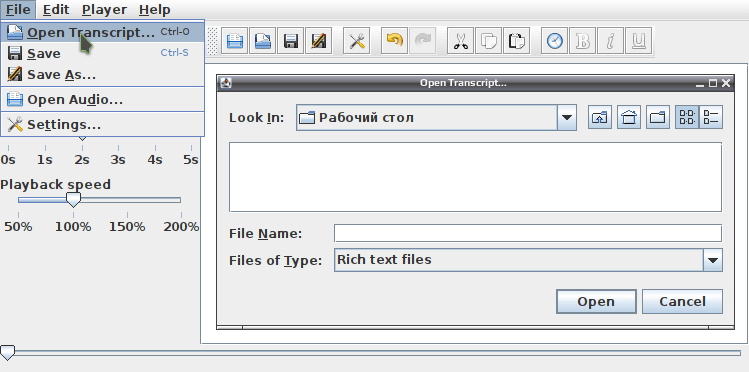
Task: Insert timestamp with clock toolbar icon
Action: point(554,41)
